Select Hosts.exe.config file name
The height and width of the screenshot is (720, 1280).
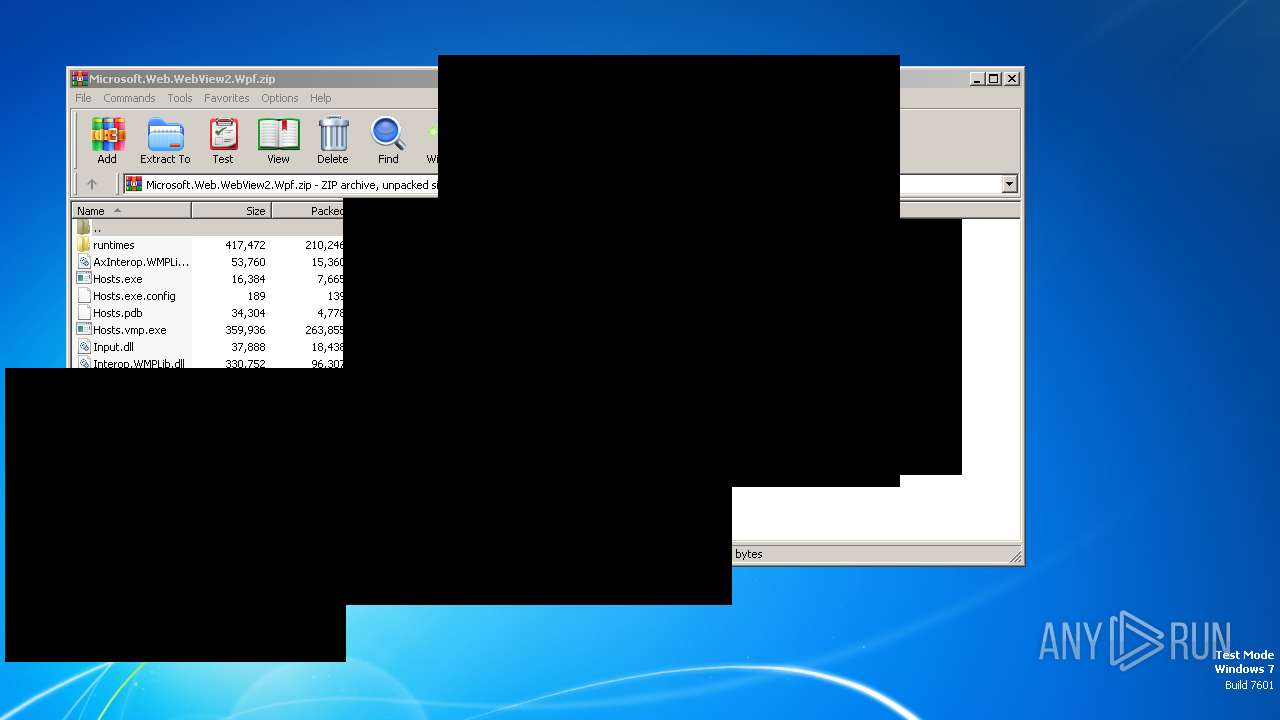tap(134, 296)
